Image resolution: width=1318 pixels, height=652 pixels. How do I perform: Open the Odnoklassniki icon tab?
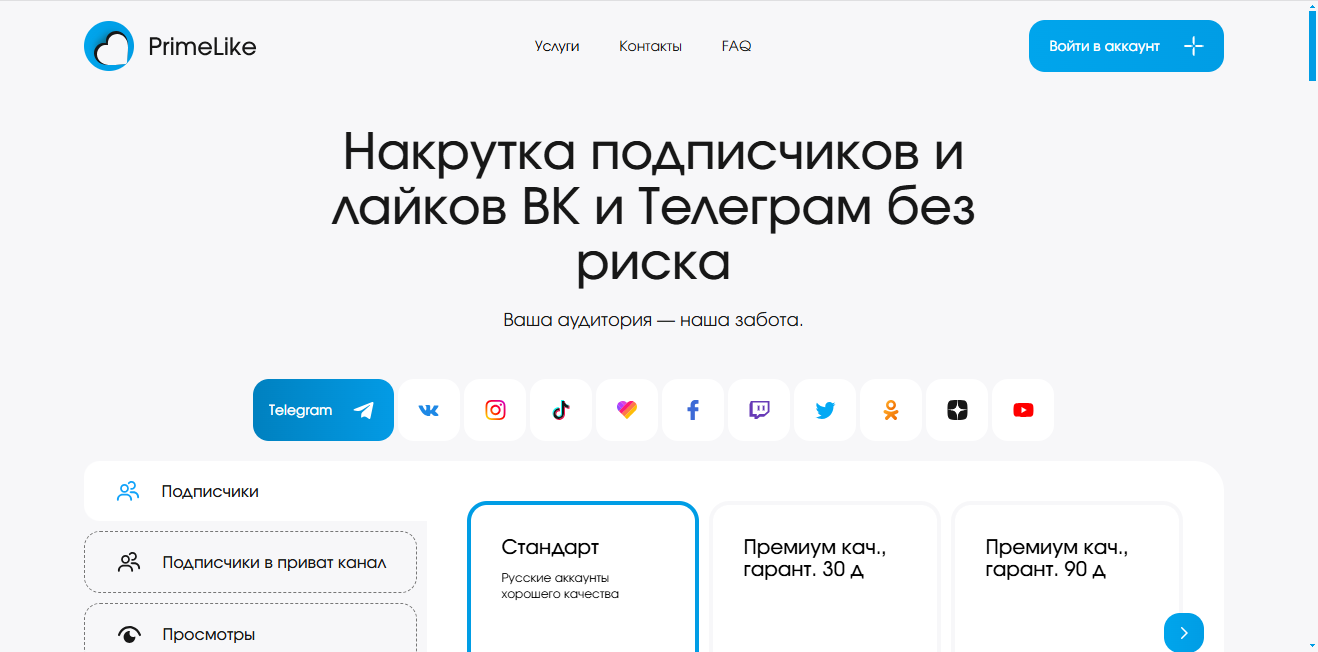[891, 410]
